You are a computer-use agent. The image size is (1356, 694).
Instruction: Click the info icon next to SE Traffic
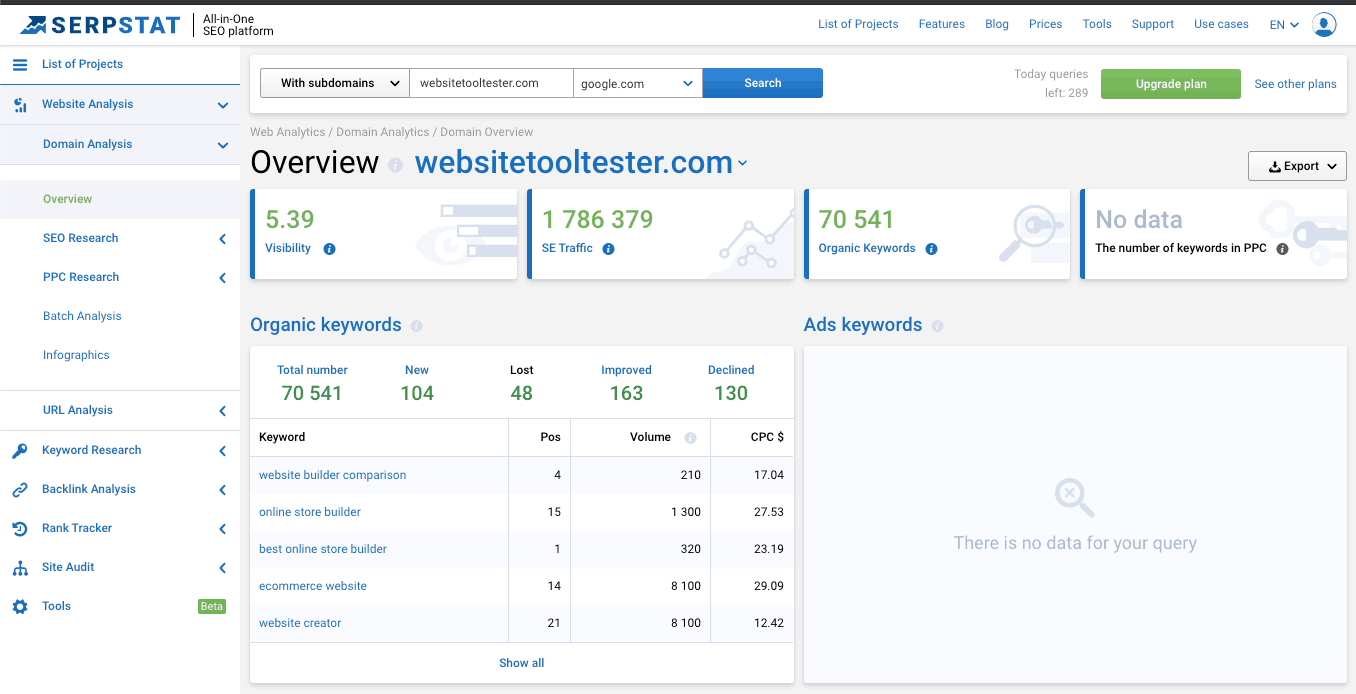tap(608, 249)
